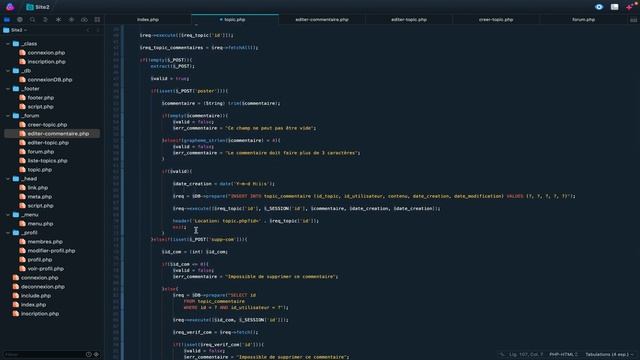Click line with 'supp-com' elseif statement
640x360 pixels.
click(199, 239)
